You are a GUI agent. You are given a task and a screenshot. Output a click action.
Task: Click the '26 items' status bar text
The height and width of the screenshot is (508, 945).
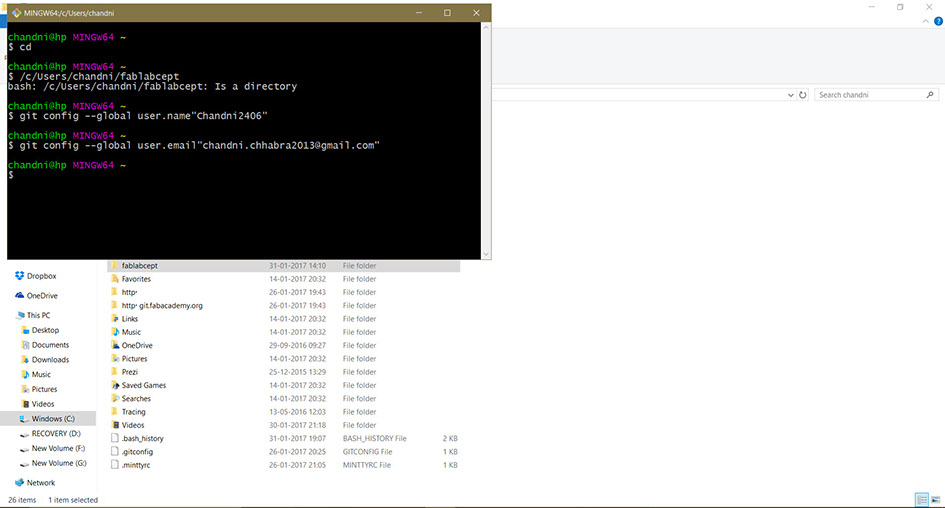[x=22, y=500]
